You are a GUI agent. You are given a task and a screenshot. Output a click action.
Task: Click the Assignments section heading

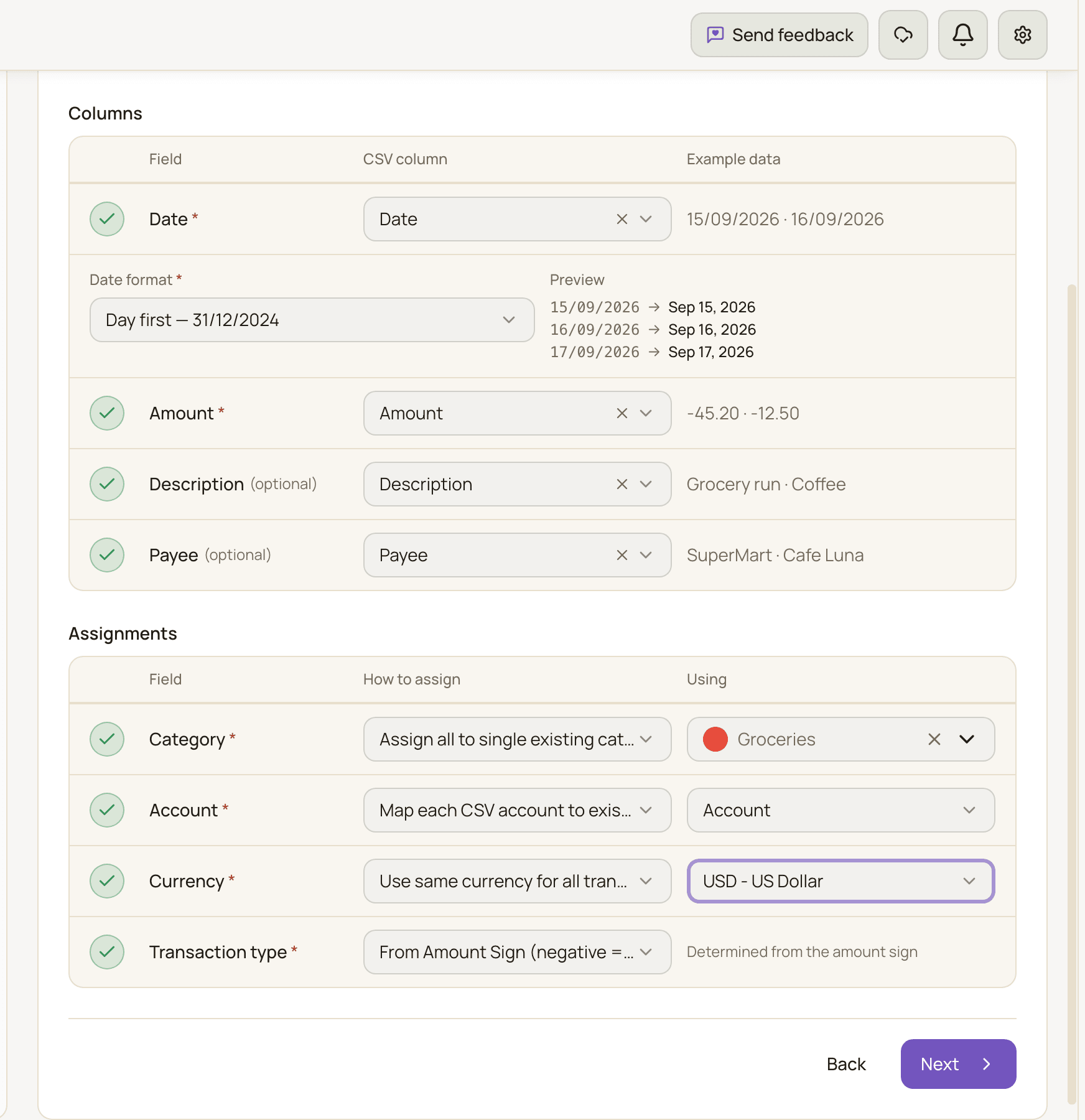[123, 633]
